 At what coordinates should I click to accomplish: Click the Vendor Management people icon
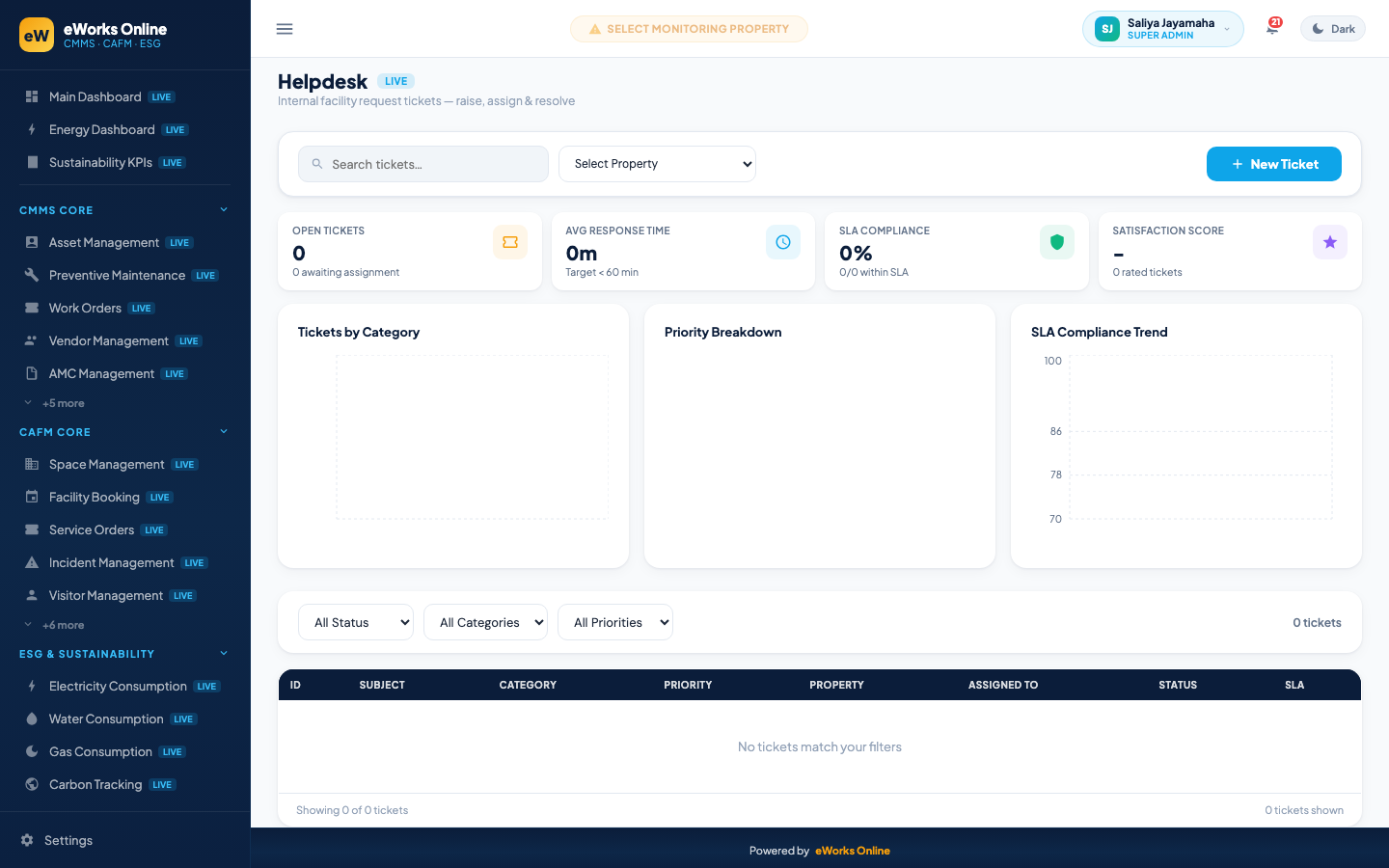click(32, 340)
